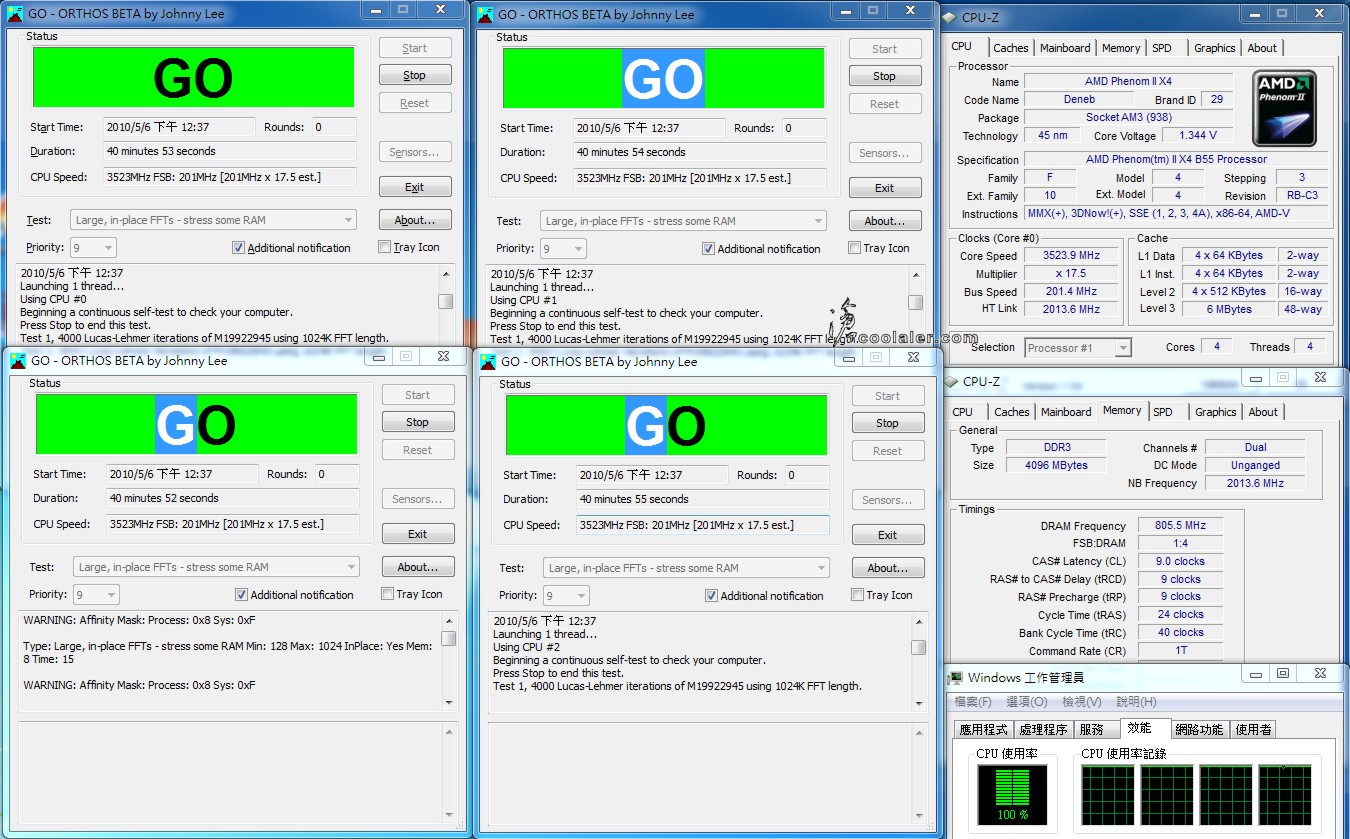The width and height of the screenshot is (1350, 839).
Task: Click the CPU usage 100 % meter
Action: point(1013,794)
